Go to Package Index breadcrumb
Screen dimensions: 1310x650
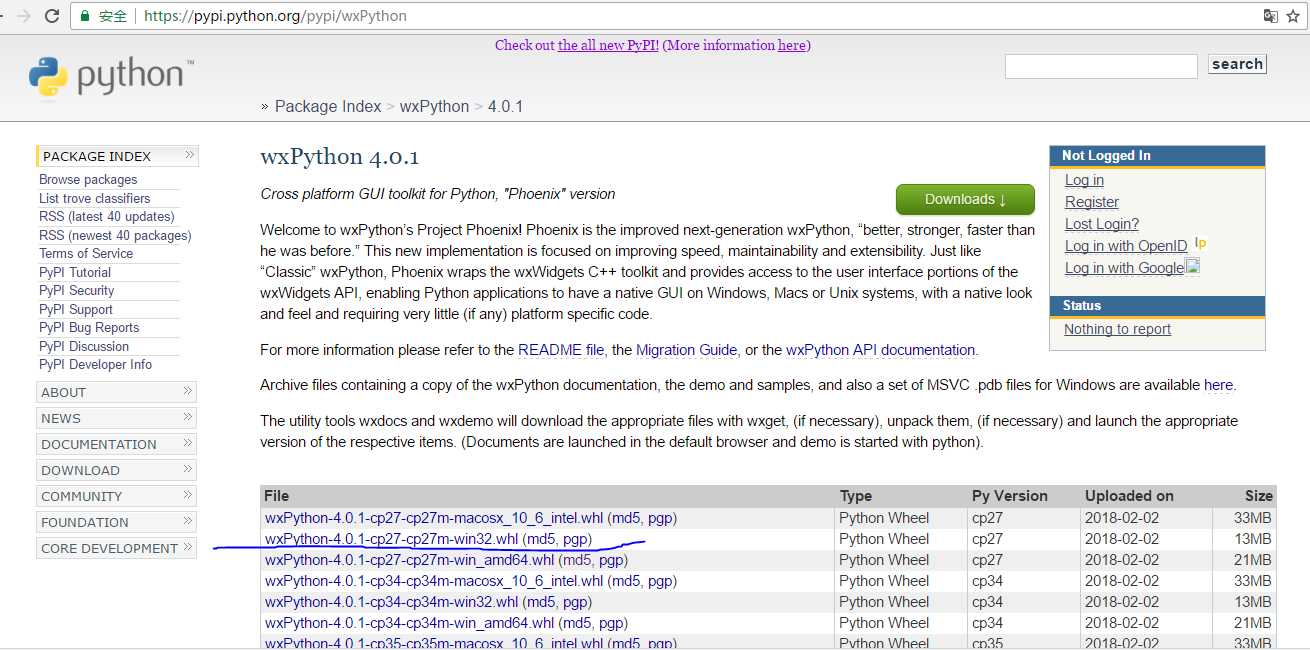coord(328,106)
